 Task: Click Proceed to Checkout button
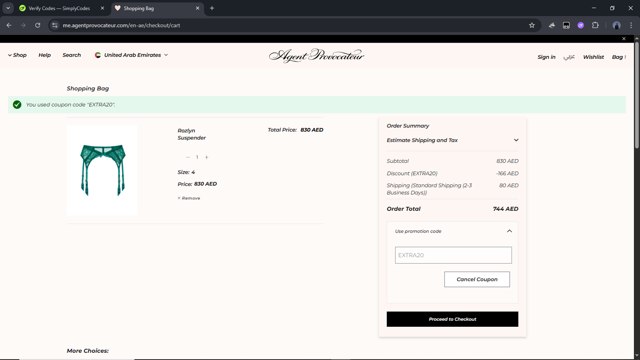pyautogui.click(x=452, y=319)
